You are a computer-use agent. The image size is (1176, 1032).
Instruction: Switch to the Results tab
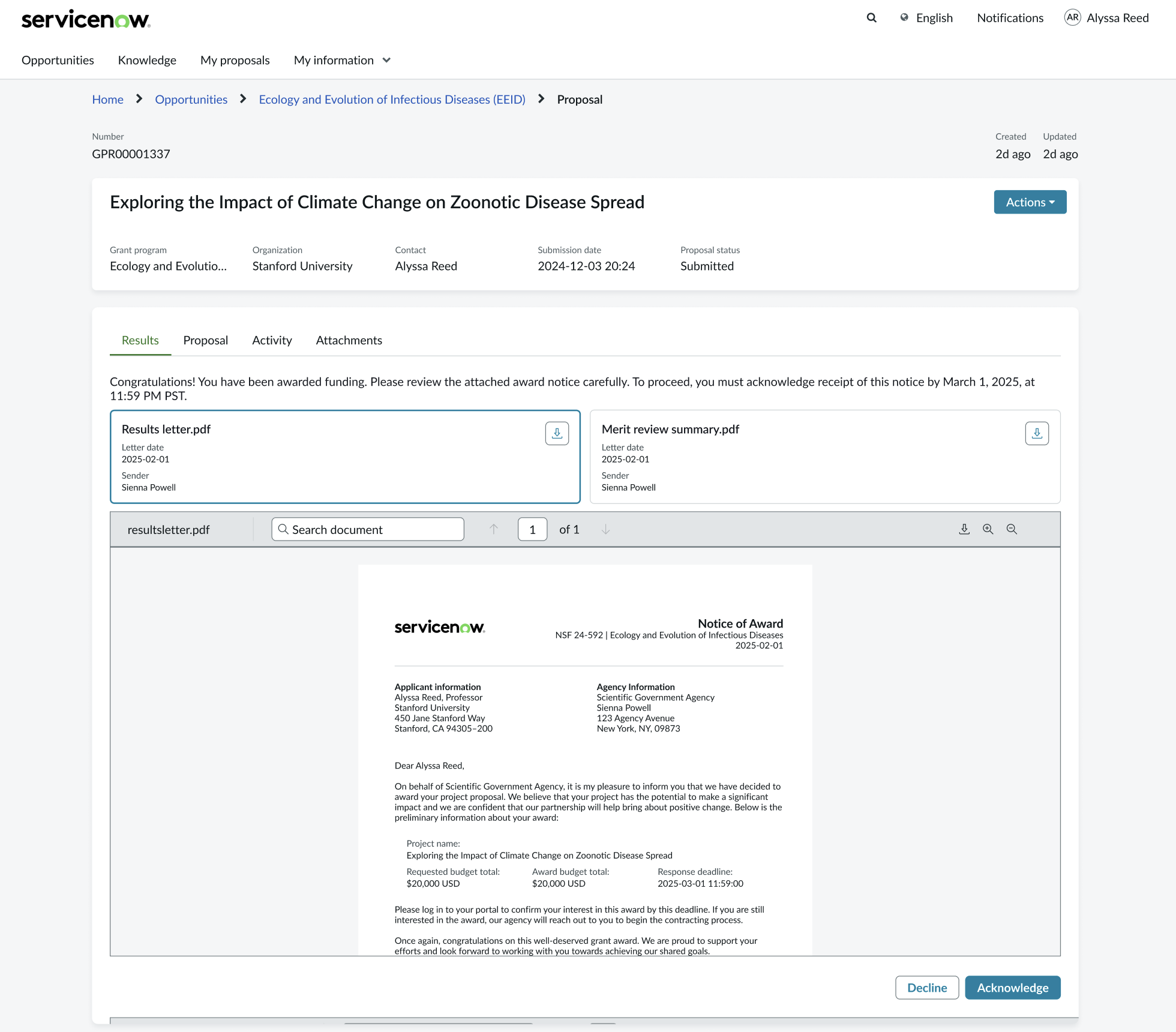coord(140,340)
